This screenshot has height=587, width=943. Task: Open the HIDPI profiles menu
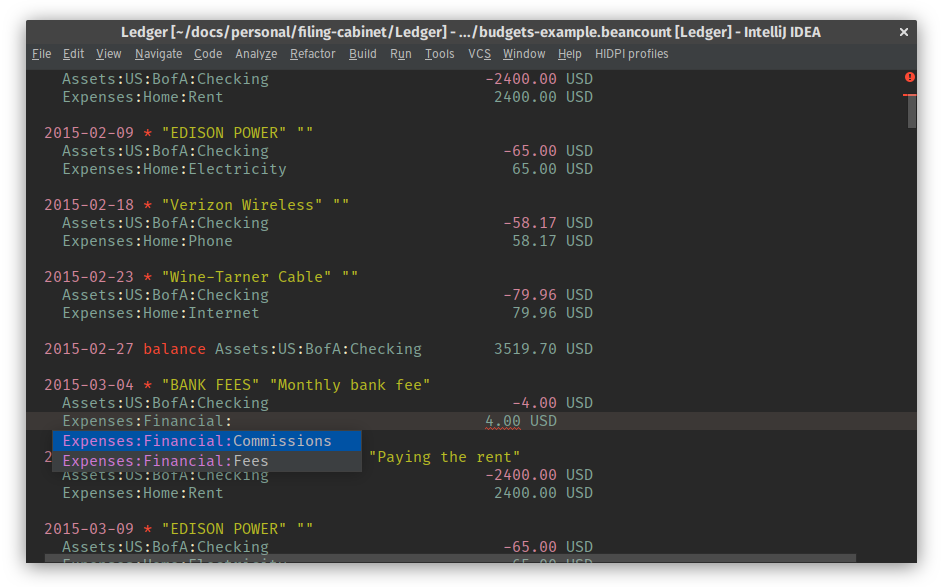[631, 54]
